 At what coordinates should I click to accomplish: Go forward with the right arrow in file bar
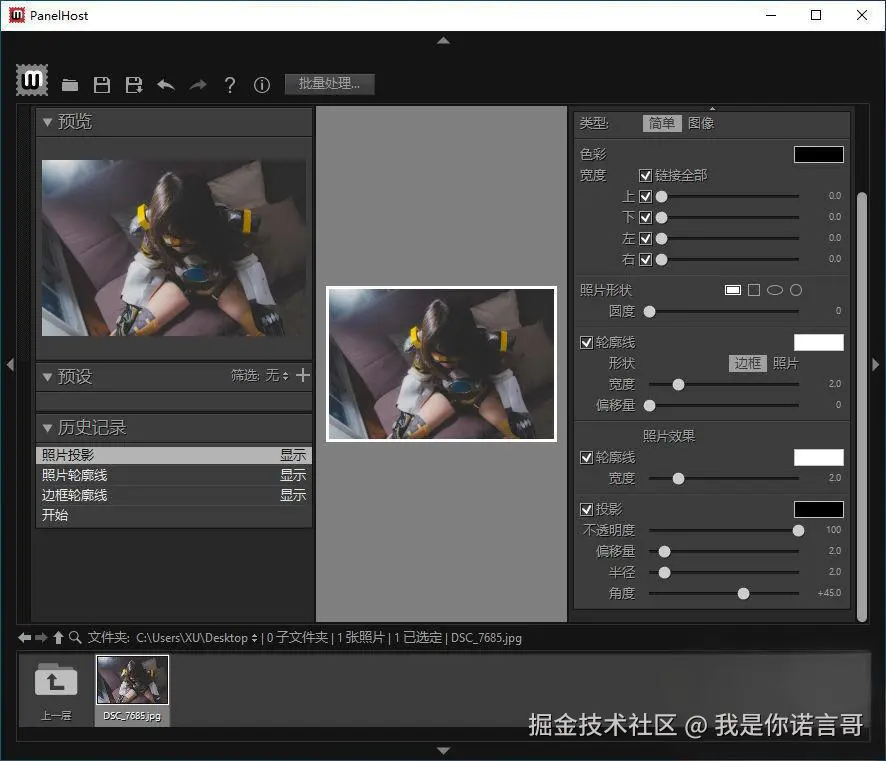coord(41,637)
